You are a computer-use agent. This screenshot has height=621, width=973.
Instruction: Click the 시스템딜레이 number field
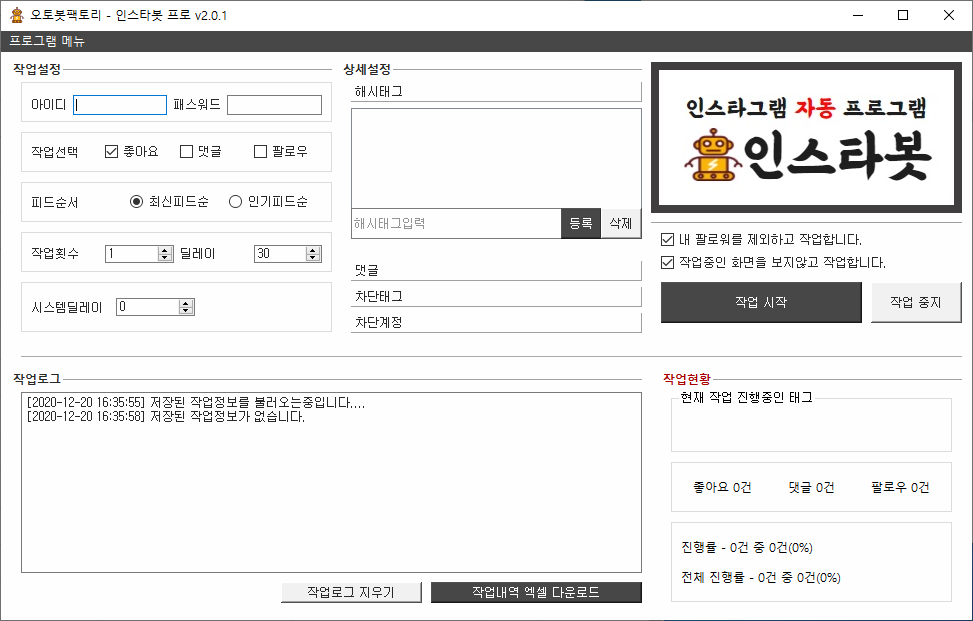[148, 307]
